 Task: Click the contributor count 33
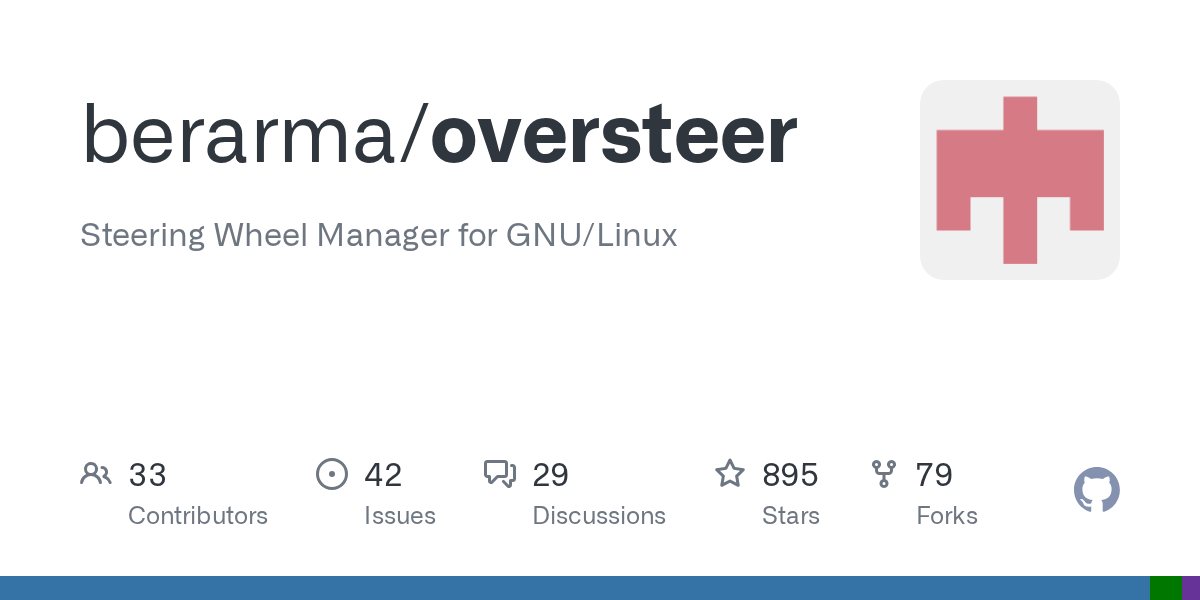coord(147,475)
